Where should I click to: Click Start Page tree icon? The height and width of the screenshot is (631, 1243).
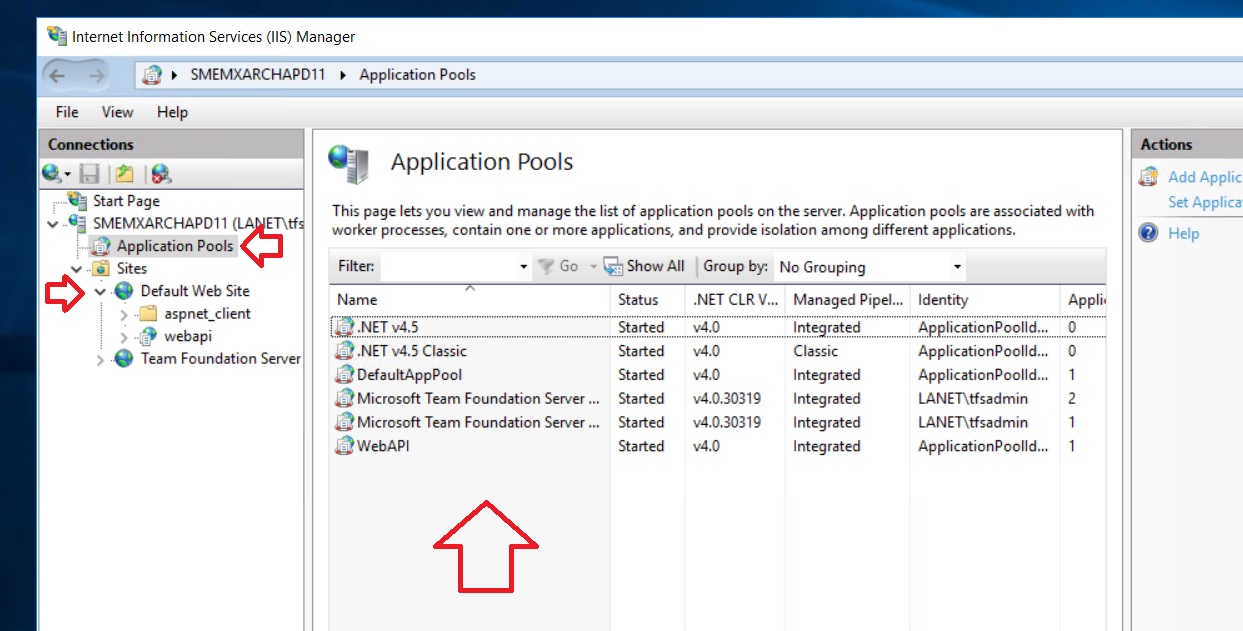(x=77, y=201)
